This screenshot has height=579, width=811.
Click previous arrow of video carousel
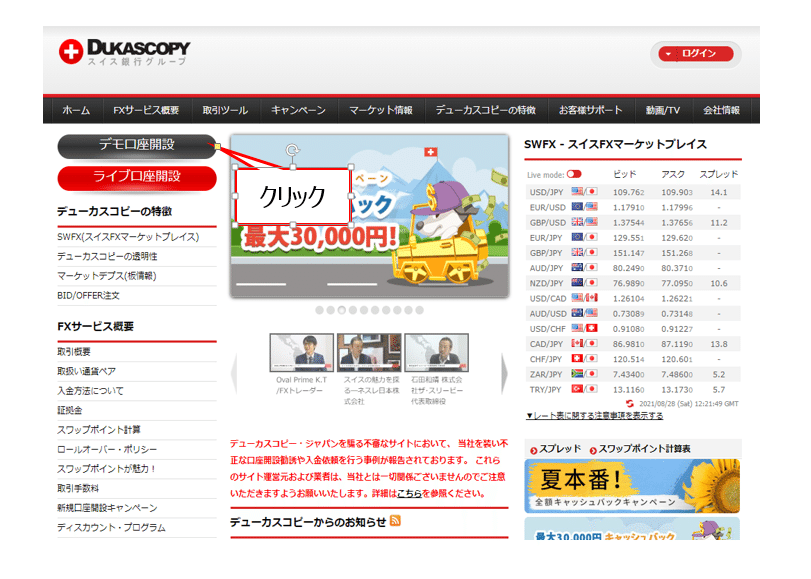234,373
